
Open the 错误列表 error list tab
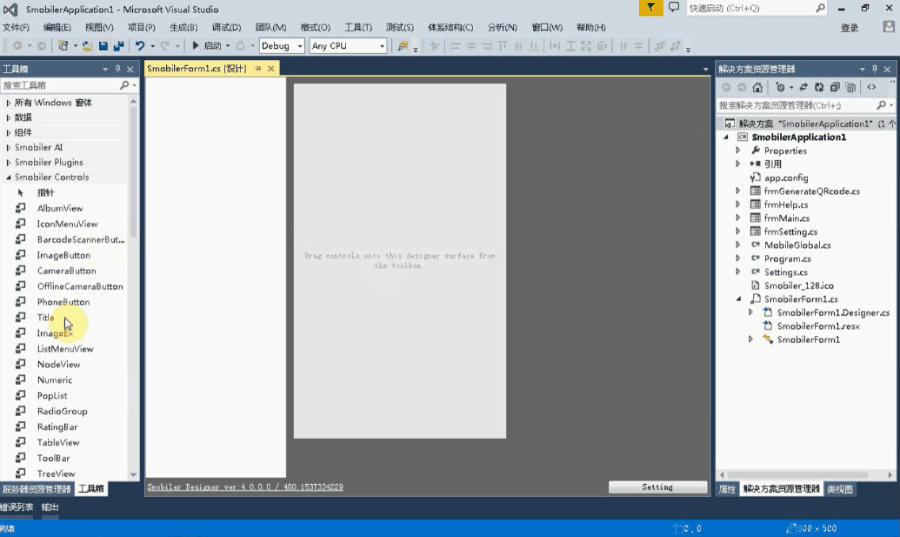point(17,507)
